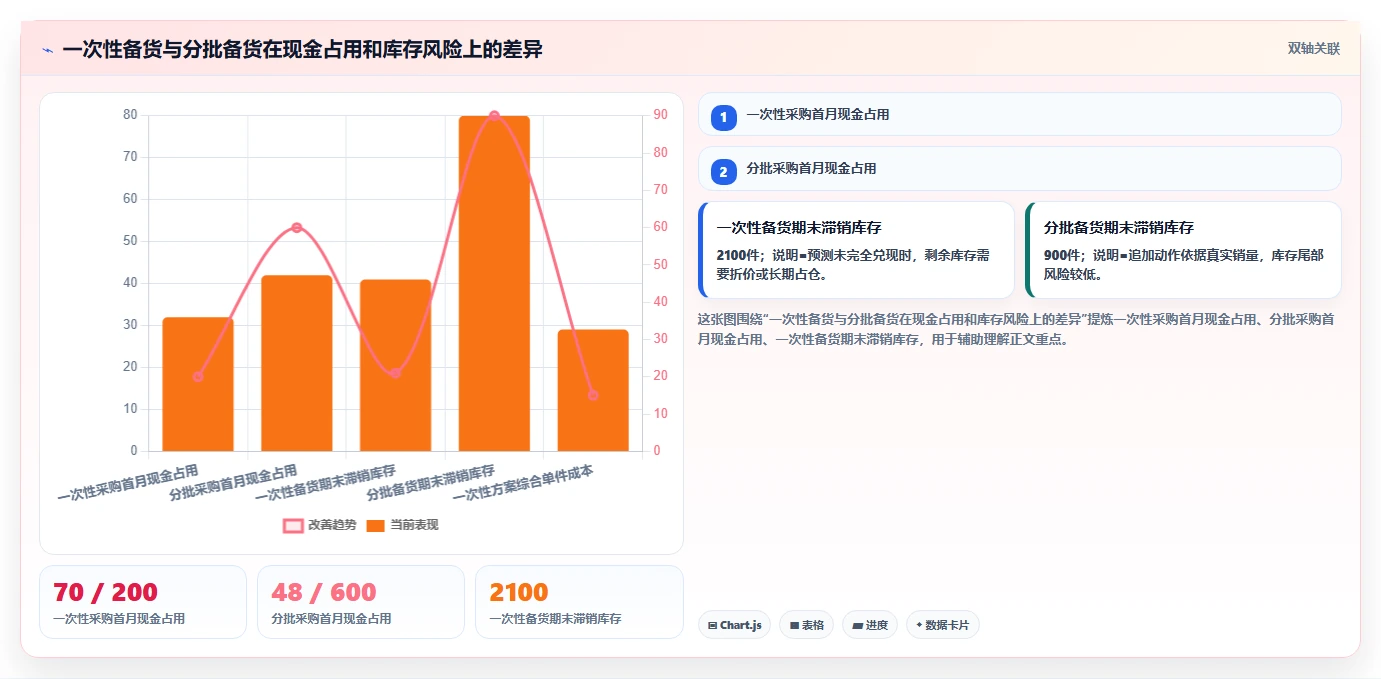Screen dimensions: 1381x679
Task: Click the number 1 badge icon
Action: (x=723, y=118)
